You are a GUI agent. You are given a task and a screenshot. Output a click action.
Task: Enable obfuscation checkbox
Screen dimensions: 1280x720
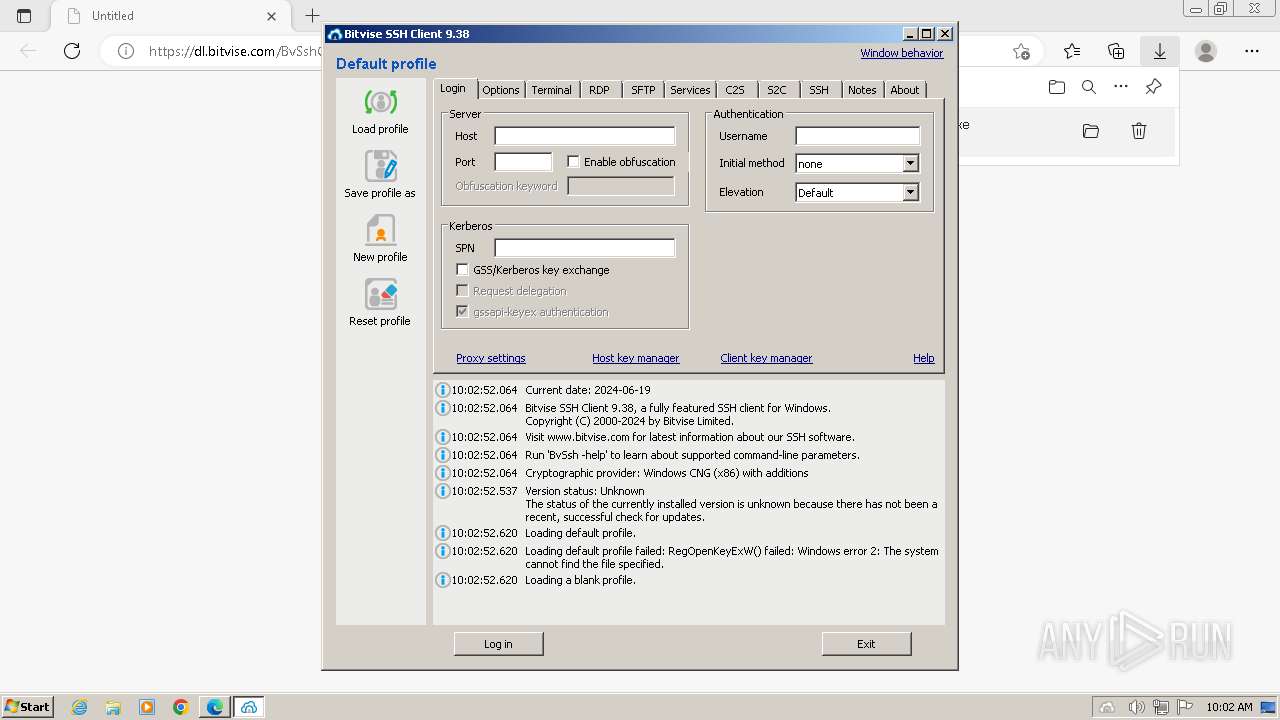[x=573, y=161]
